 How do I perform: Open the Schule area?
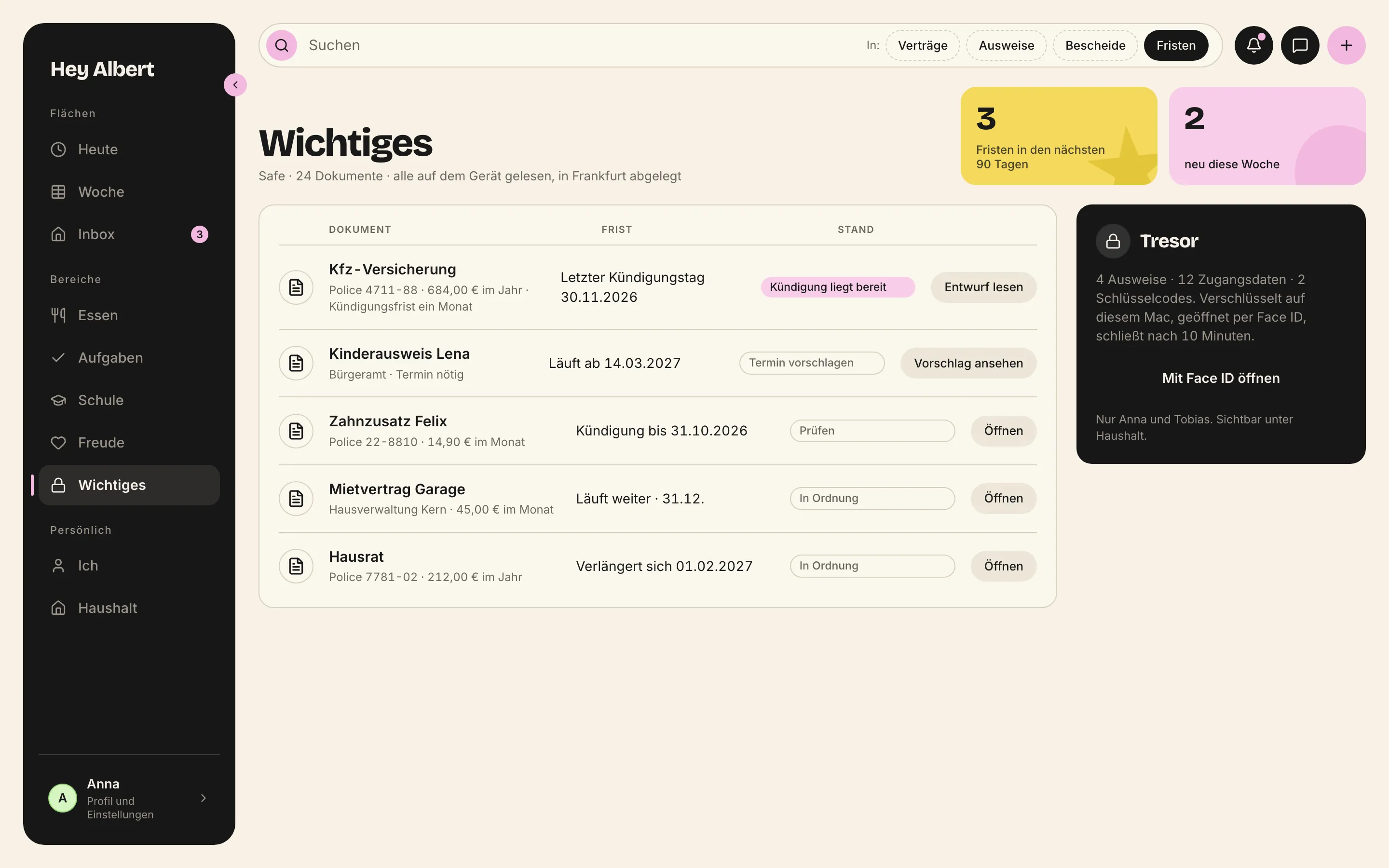tap(129, 400)
